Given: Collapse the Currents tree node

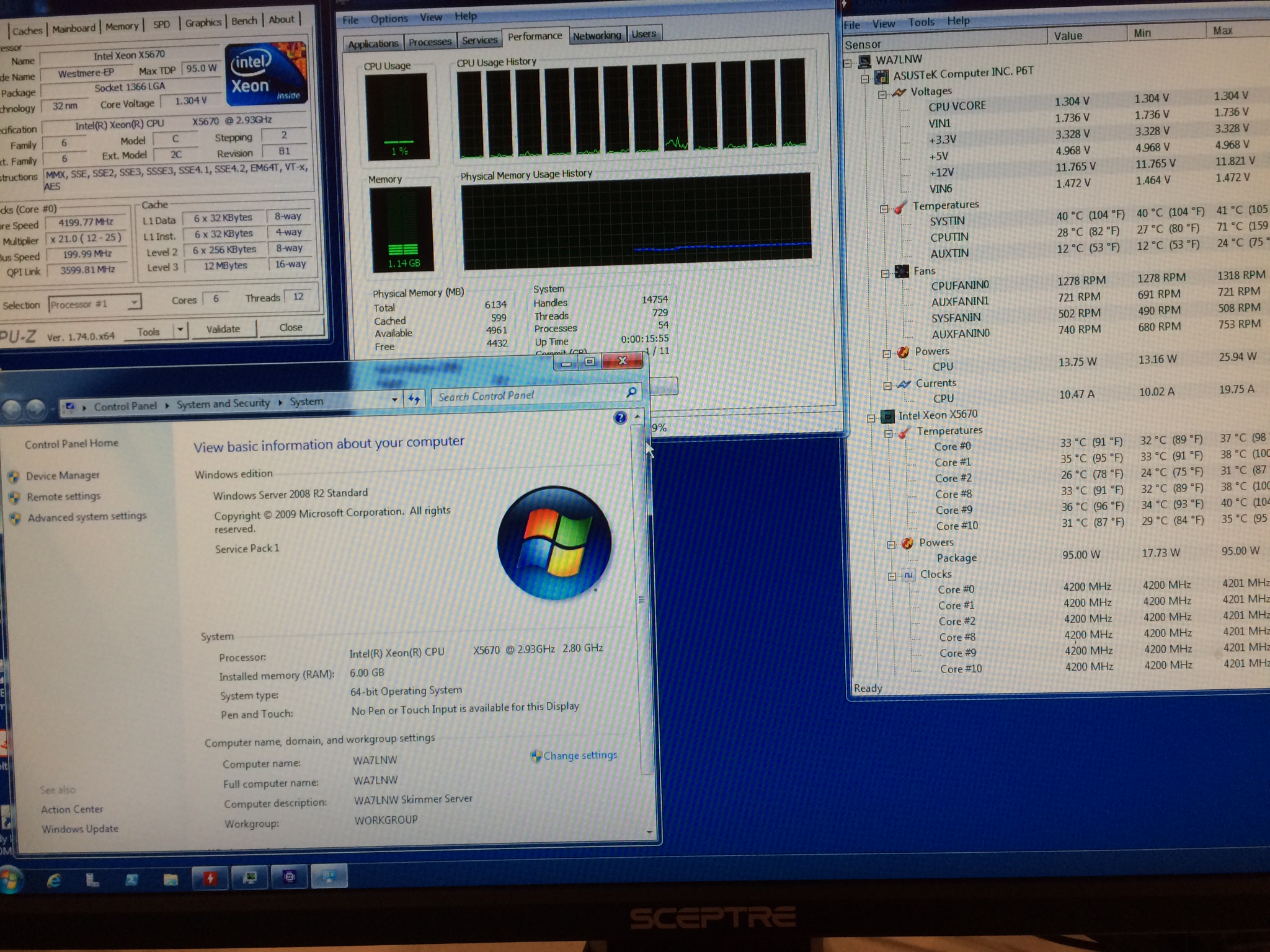Looking at the screenshot, I should coord(887,386).
